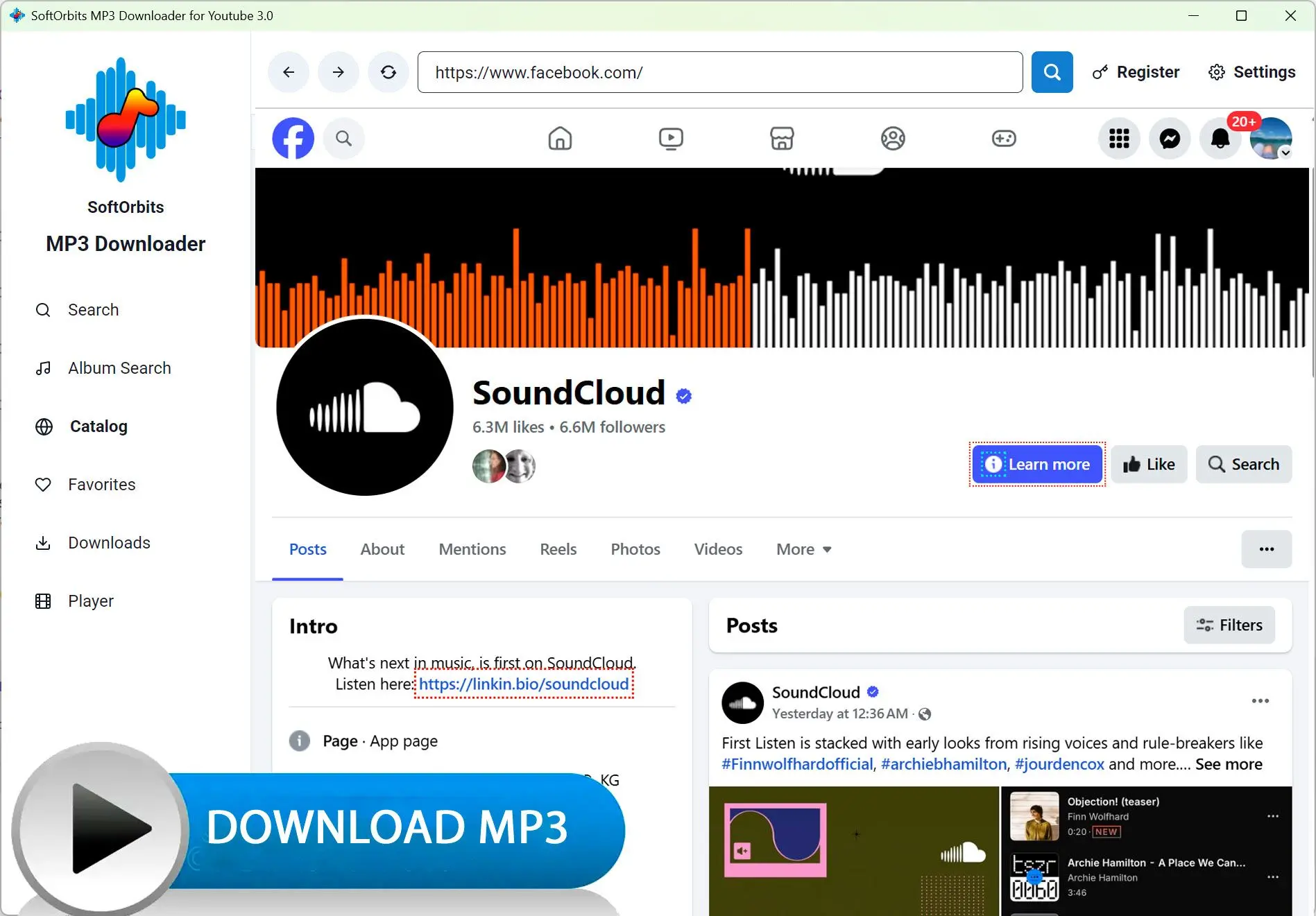Open the post options three-dot menu
This screenshot has height=916, width=1316.
(x=1261, y=701)
